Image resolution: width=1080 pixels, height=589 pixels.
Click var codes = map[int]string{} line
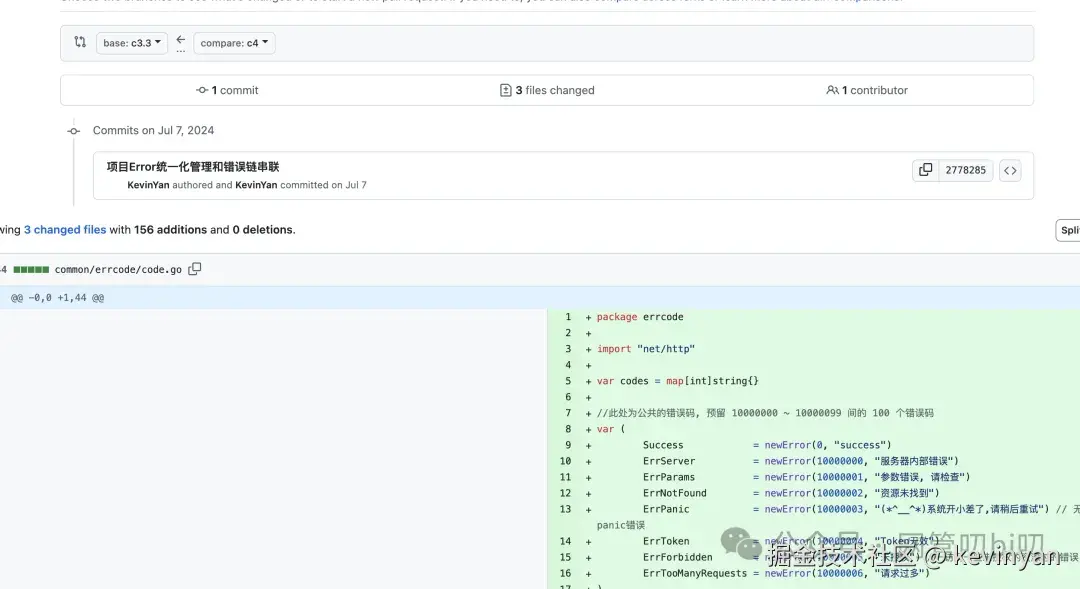[677, 381]
